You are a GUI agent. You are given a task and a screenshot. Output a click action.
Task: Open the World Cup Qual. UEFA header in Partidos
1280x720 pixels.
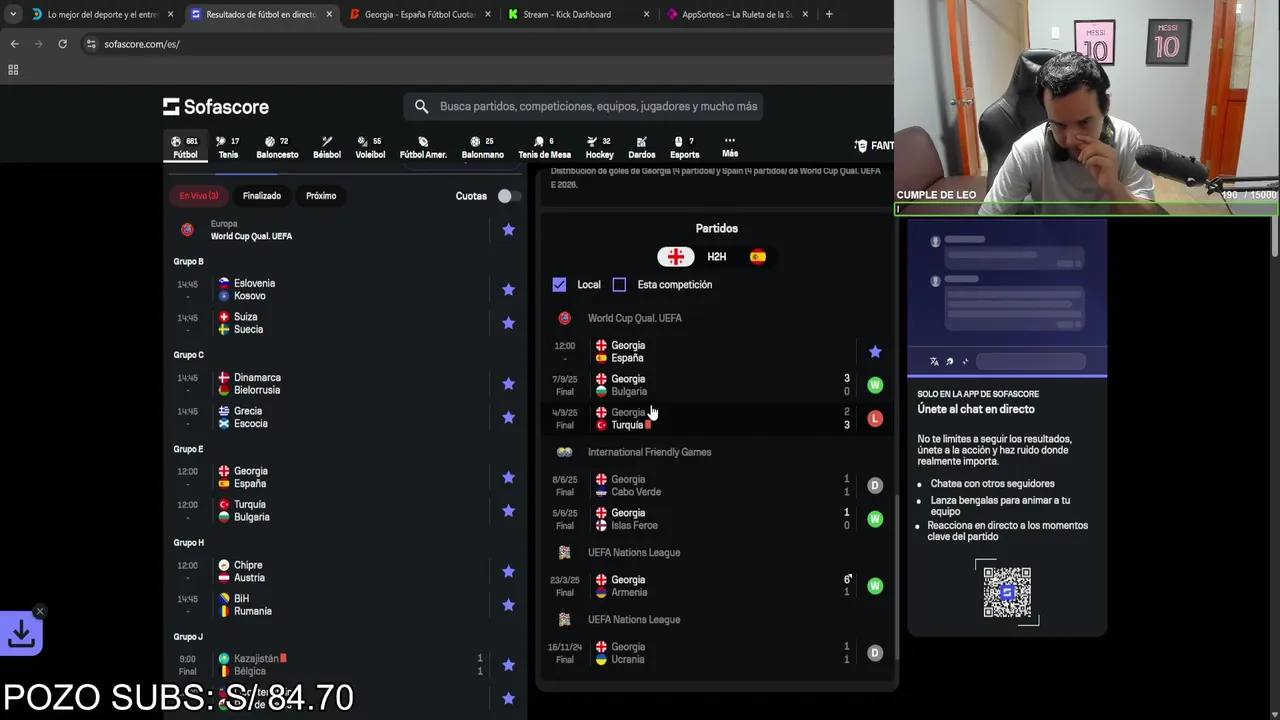pyautogui.click(x=634, y=318)
